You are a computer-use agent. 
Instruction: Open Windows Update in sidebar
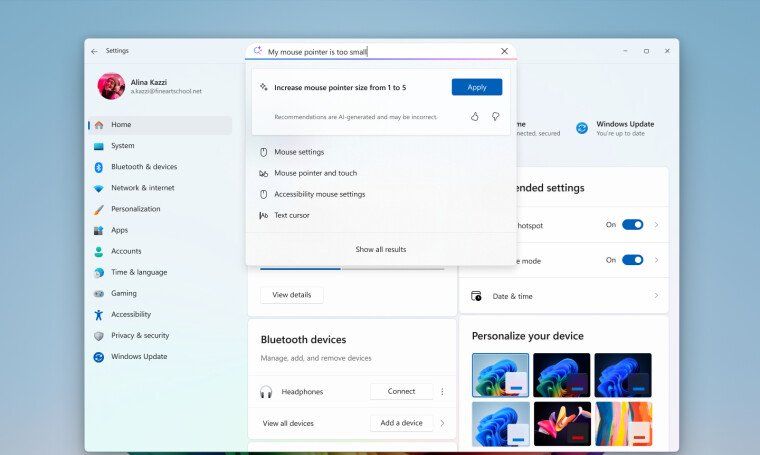pos(160,357)
